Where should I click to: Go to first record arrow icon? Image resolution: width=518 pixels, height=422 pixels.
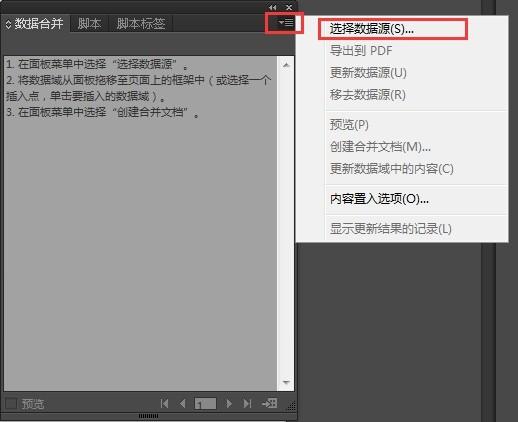click(164, 404)
